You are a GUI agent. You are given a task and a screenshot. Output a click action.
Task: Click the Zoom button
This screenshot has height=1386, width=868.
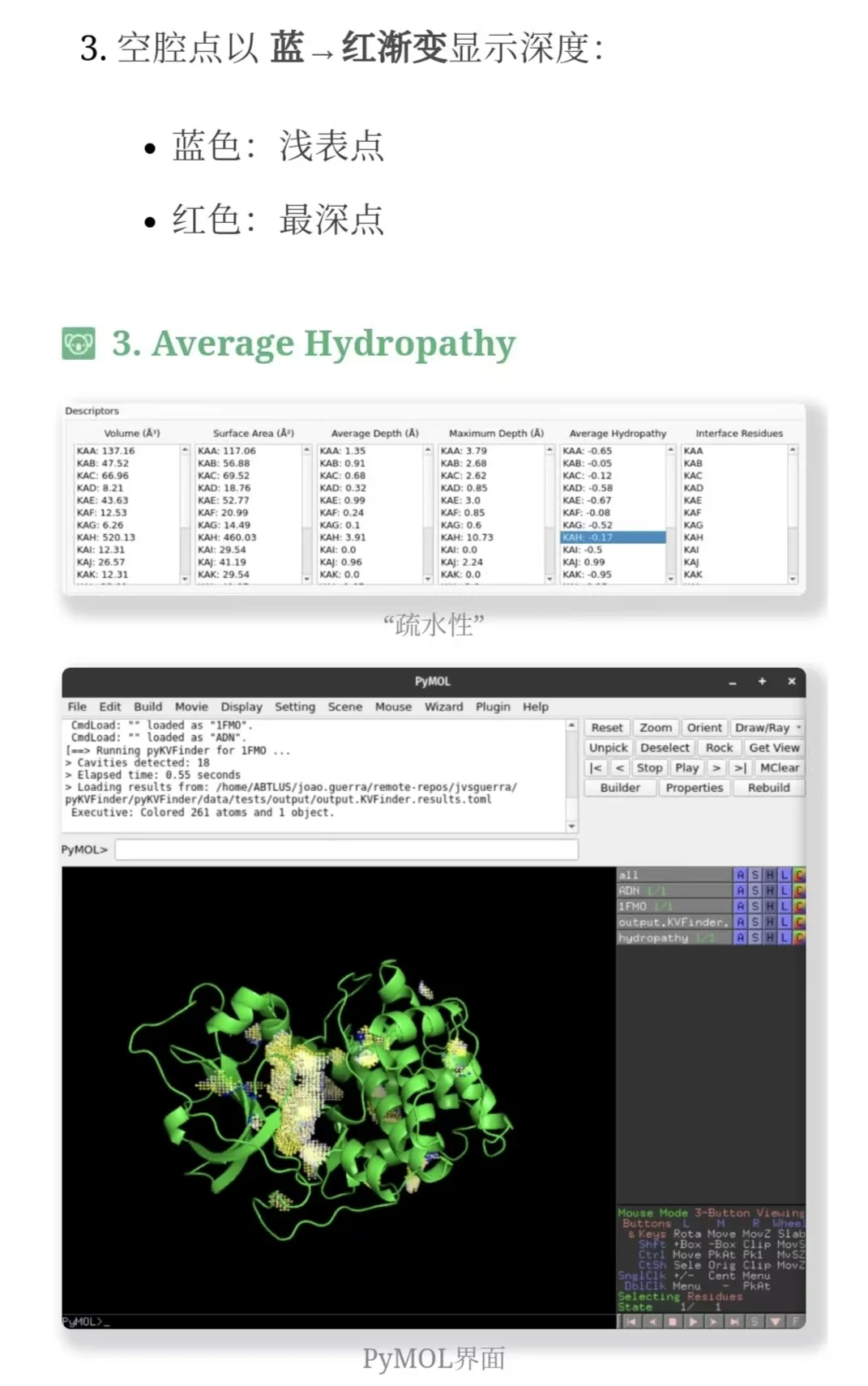point(656,727)
